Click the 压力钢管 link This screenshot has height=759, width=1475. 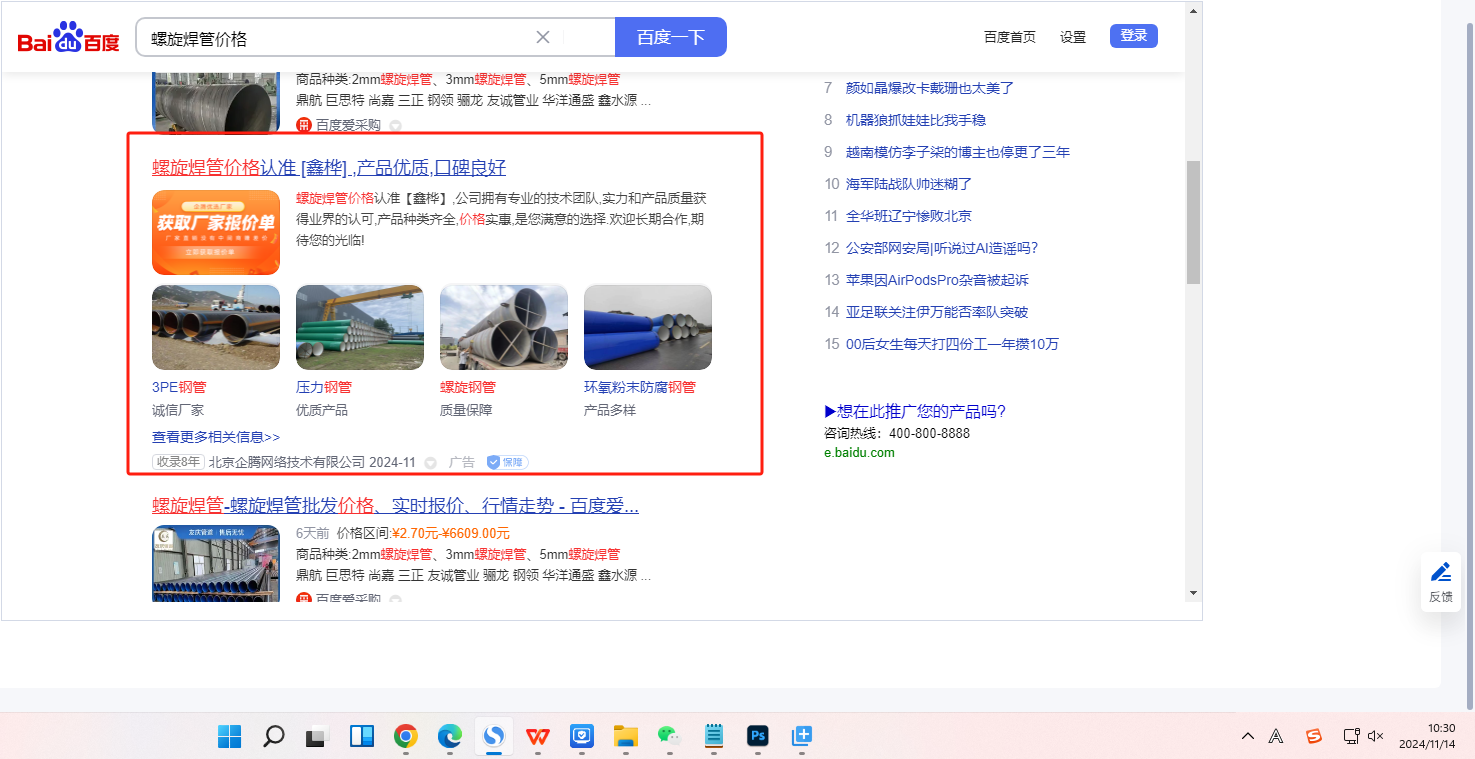[324, 387]
